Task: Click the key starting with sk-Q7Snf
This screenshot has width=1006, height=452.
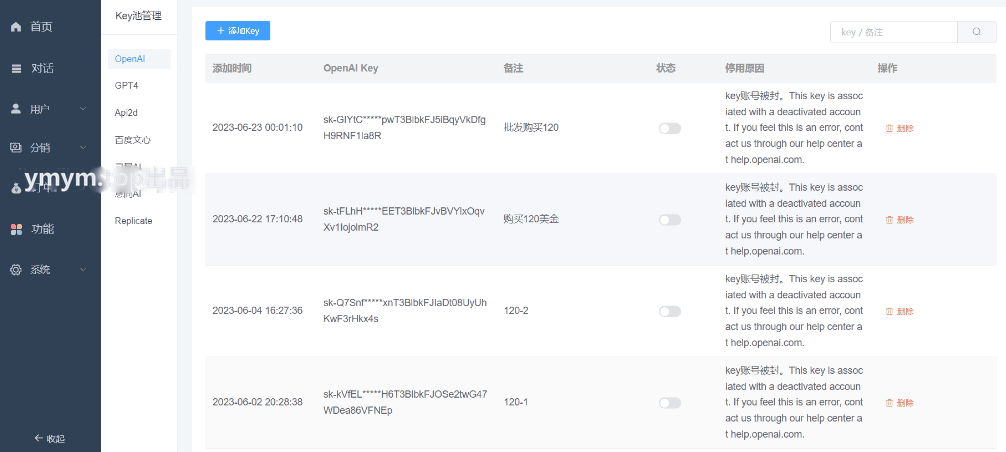Action: tap(405, 311)
